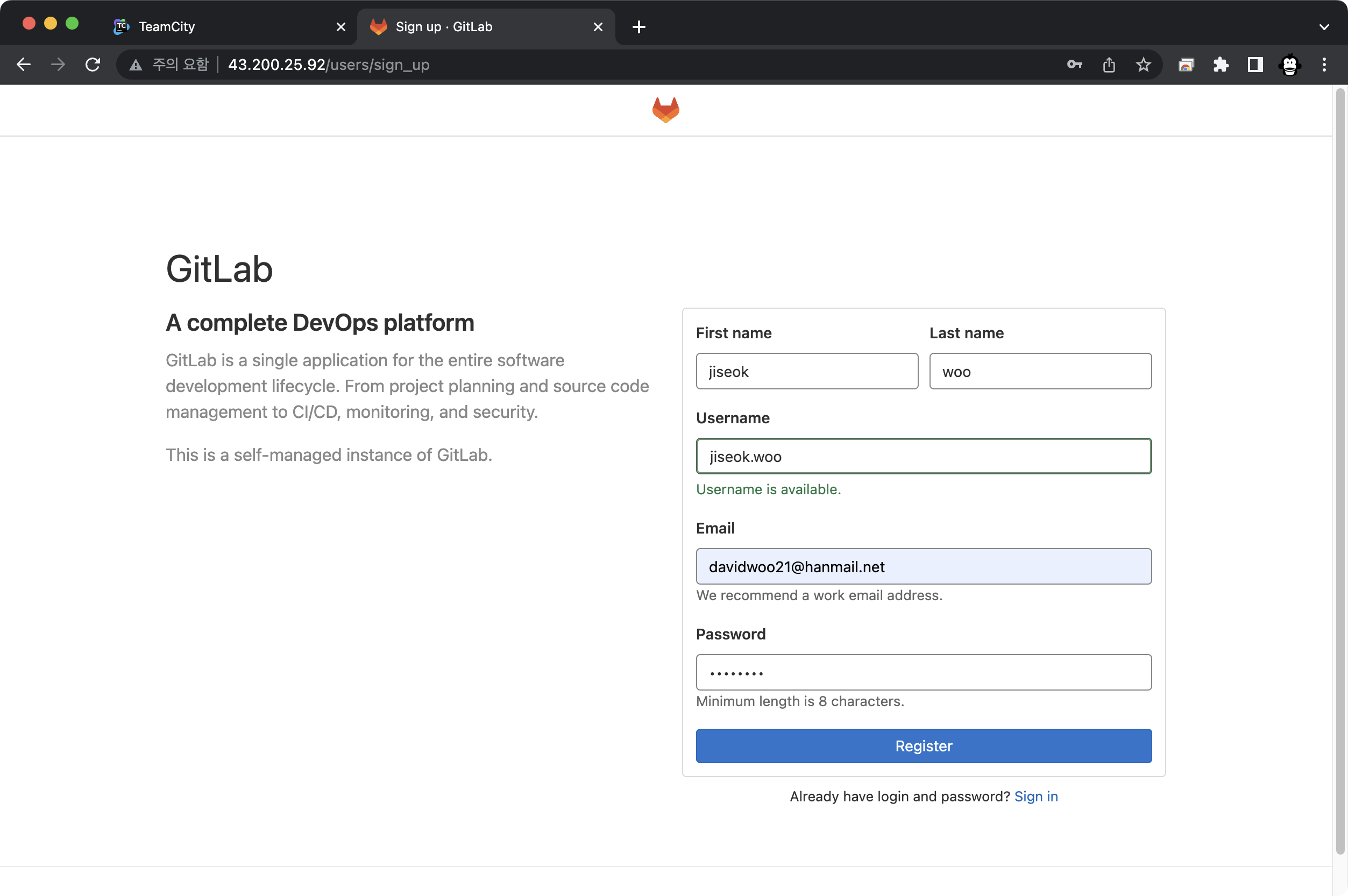Follow the Sign in link
The height and width of the screenshot is (896, 1348).
(x=1035, y=796)
